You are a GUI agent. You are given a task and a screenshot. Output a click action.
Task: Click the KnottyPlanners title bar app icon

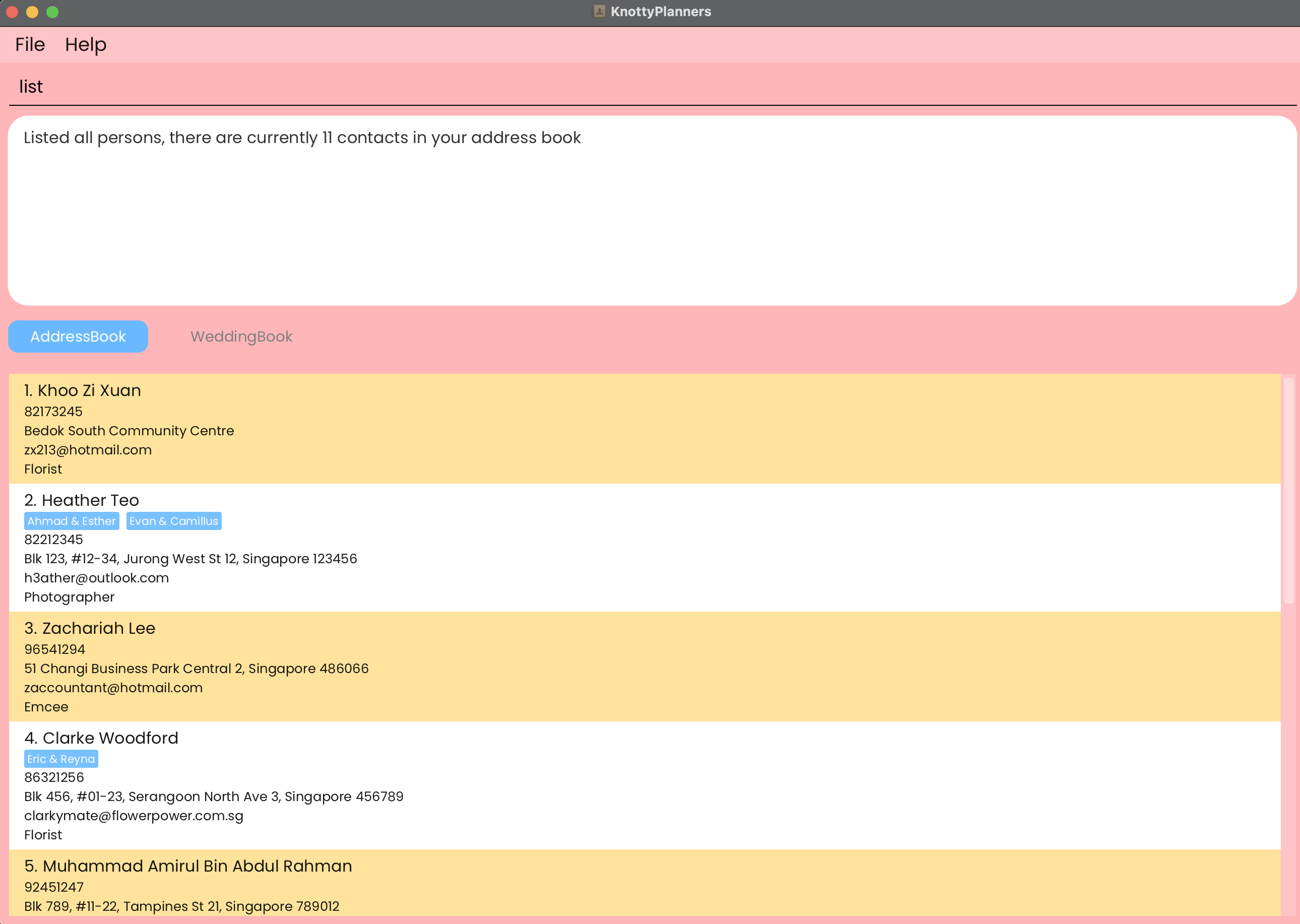[599, 12]
